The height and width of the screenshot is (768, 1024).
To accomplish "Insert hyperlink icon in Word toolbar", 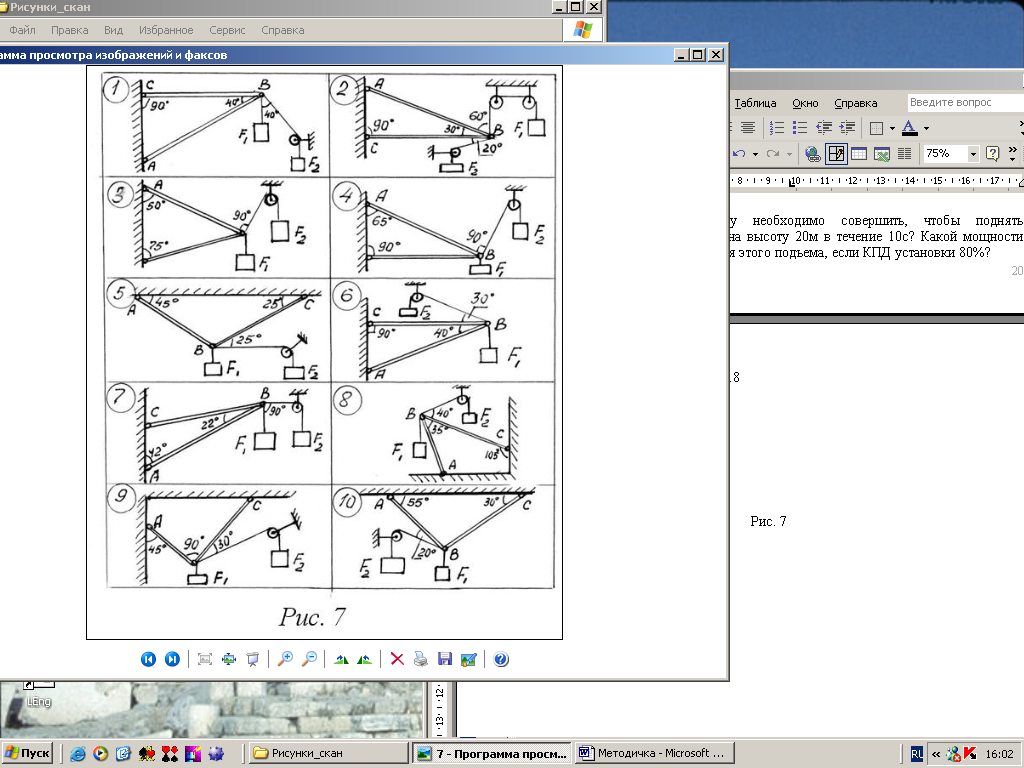I will [x=812, y=154].
